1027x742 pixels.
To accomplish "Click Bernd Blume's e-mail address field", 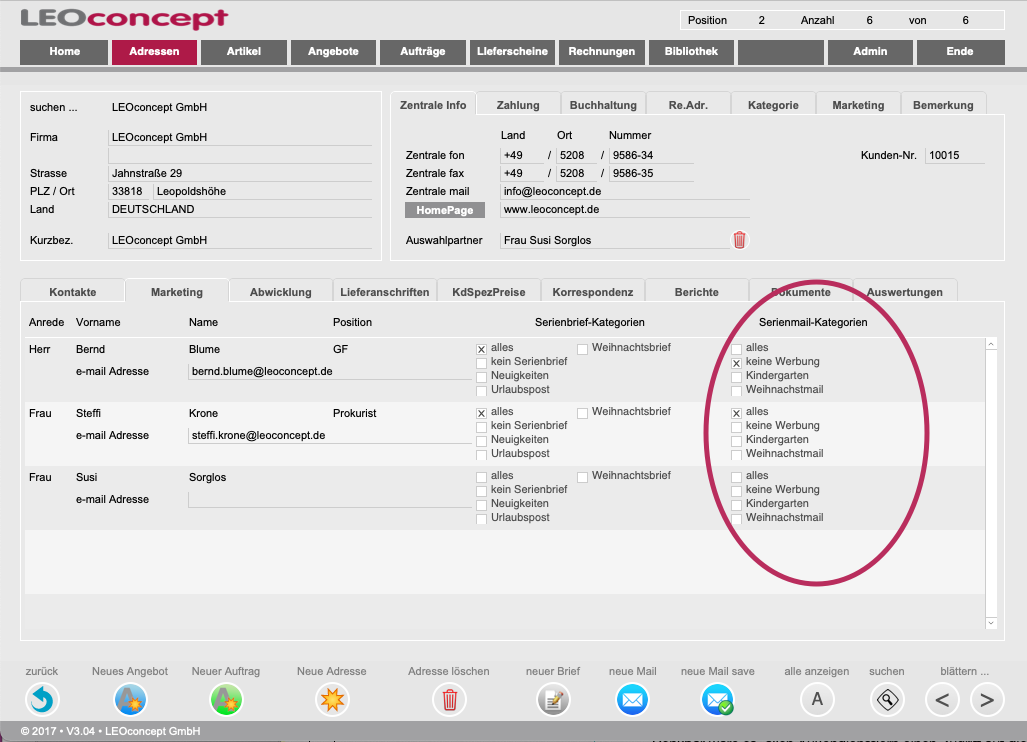I will coord(329,371).
